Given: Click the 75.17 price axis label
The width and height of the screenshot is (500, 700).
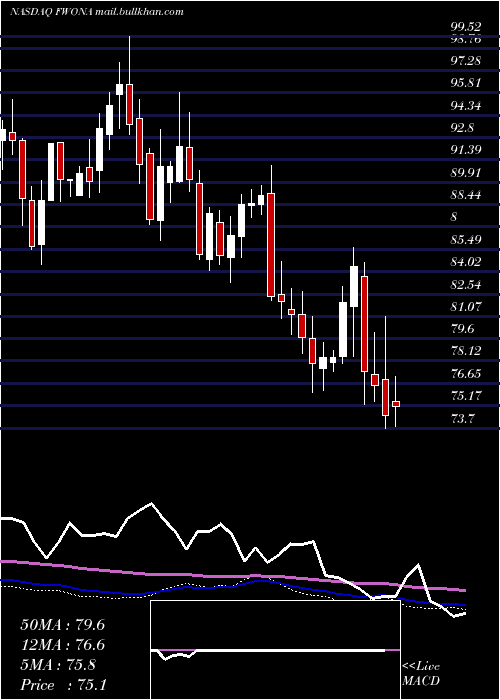Looking at the screenshot, I should pyautogui.click(x=466, y=396).
